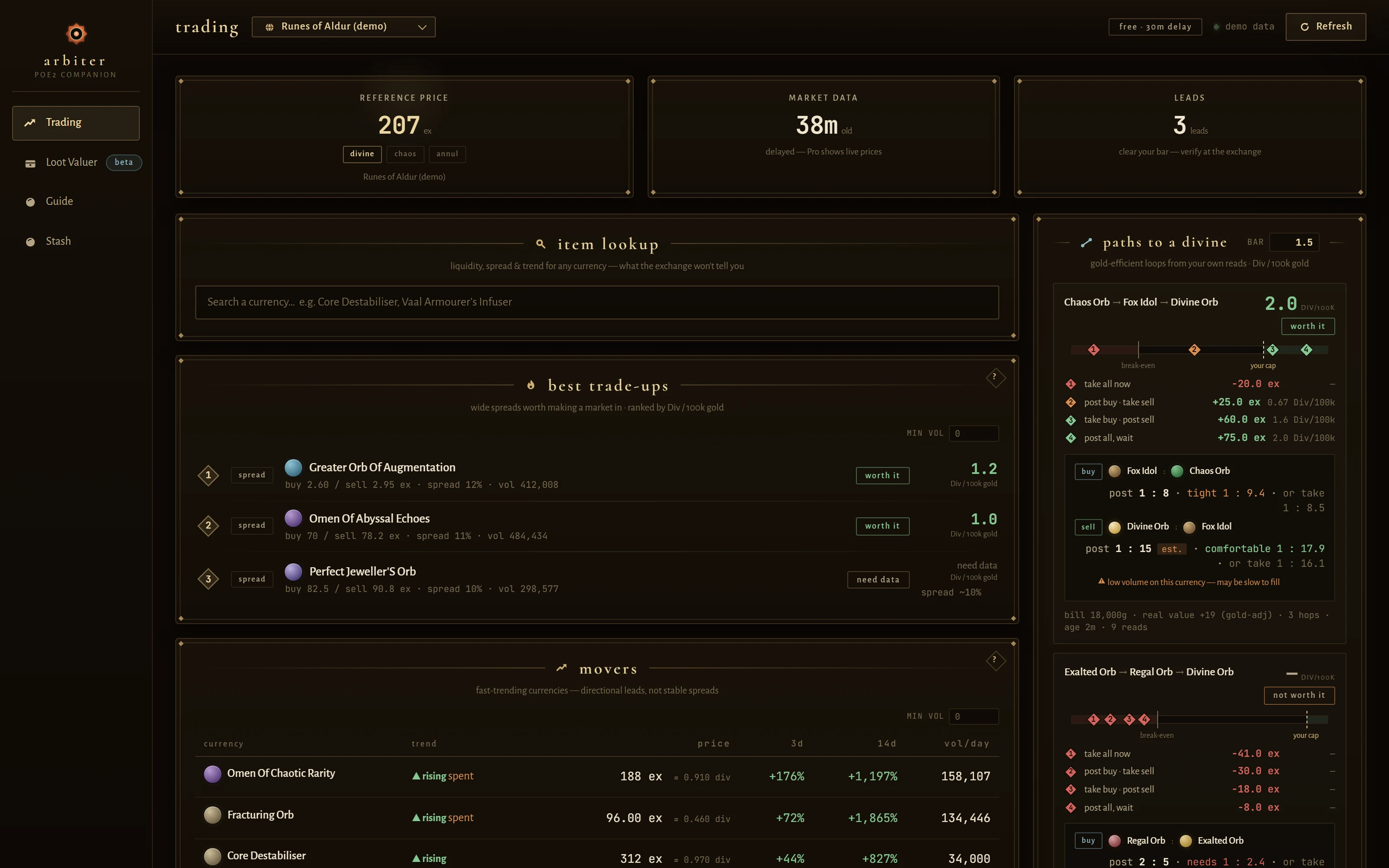
Task: Open the best trade-ups help icon
Action: click(995, 377)
